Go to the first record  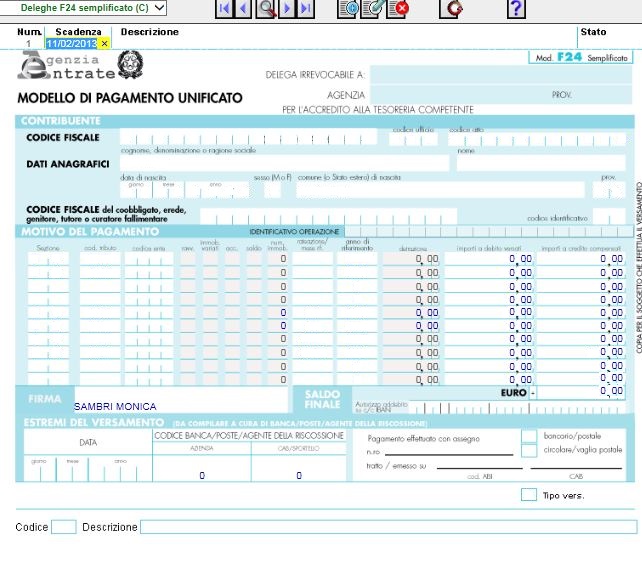[225, 9]
